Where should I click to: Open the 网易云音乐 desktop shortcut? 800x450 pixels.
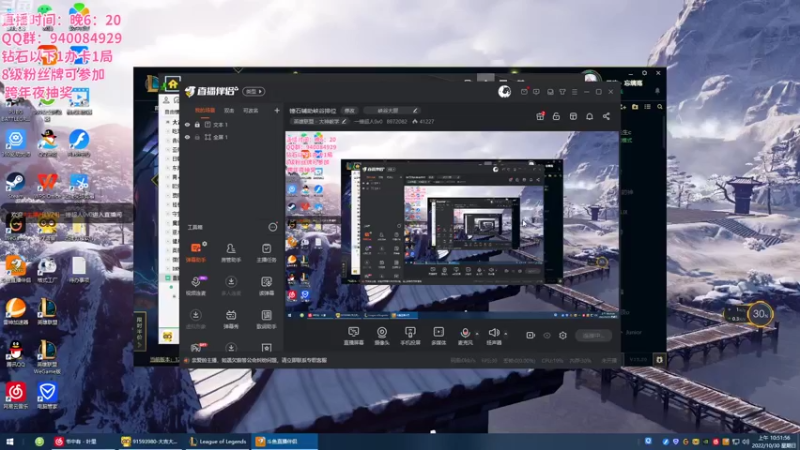16,396
